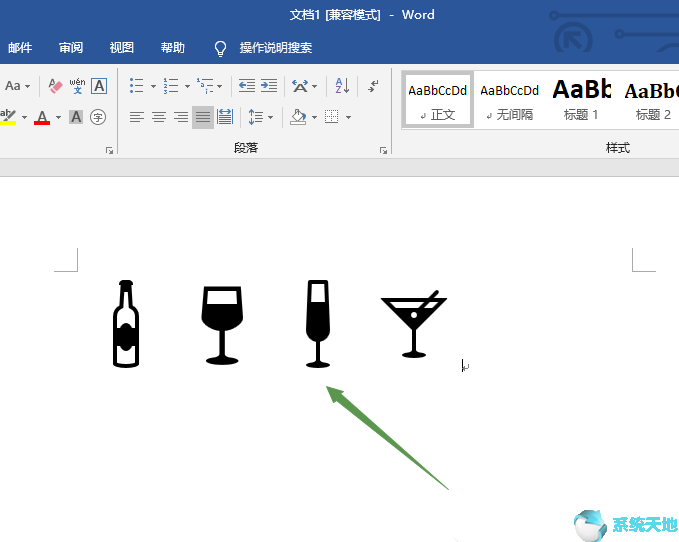Open the Multilevel List dropdown arrow
This screenshot has height=542, width=679.
(x=220, y=86)
